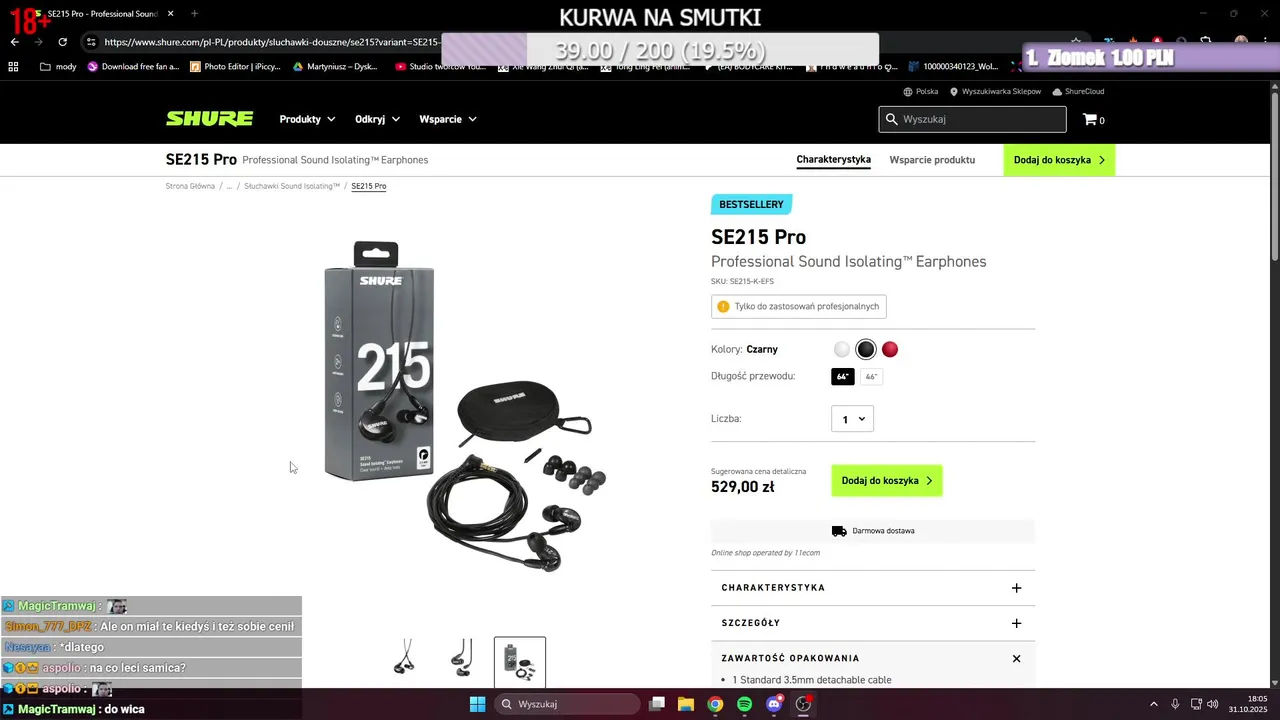Image resolution: width=1280 pixels, height=720 pixels.
Task: Expand the Szczegóły accordion section
Action: click(x=873, y=623)
